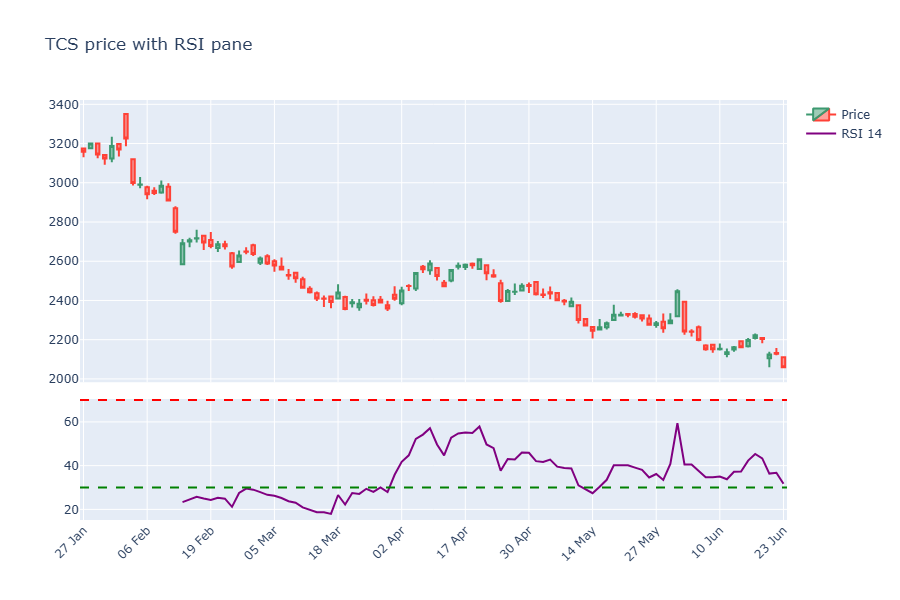
Task: Click the '06 Feb' date label
Action: pos(134,543)
